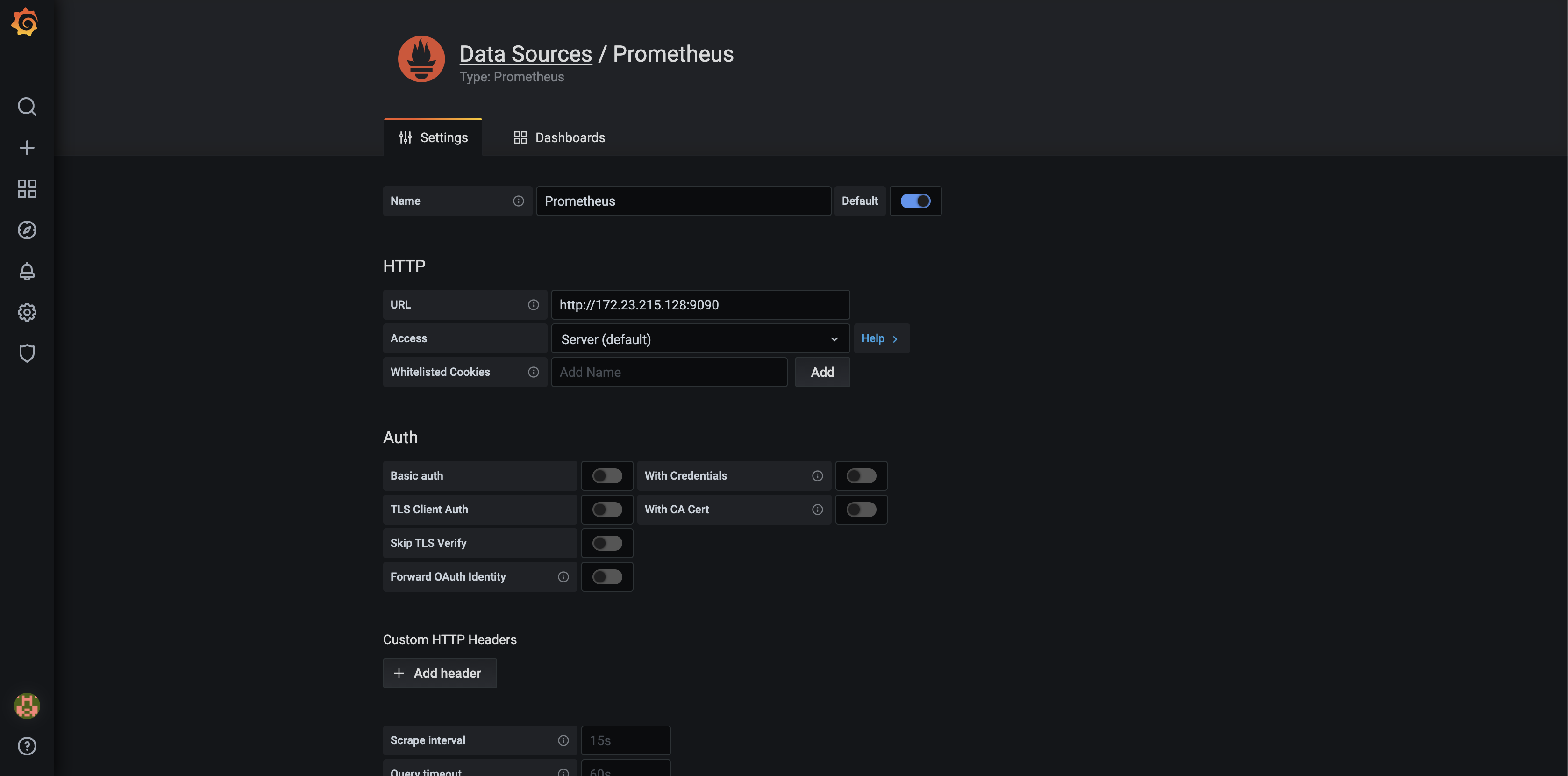Turn on Skip TLS Verify
Screen dimensions: 1568x776
(607, 543)
